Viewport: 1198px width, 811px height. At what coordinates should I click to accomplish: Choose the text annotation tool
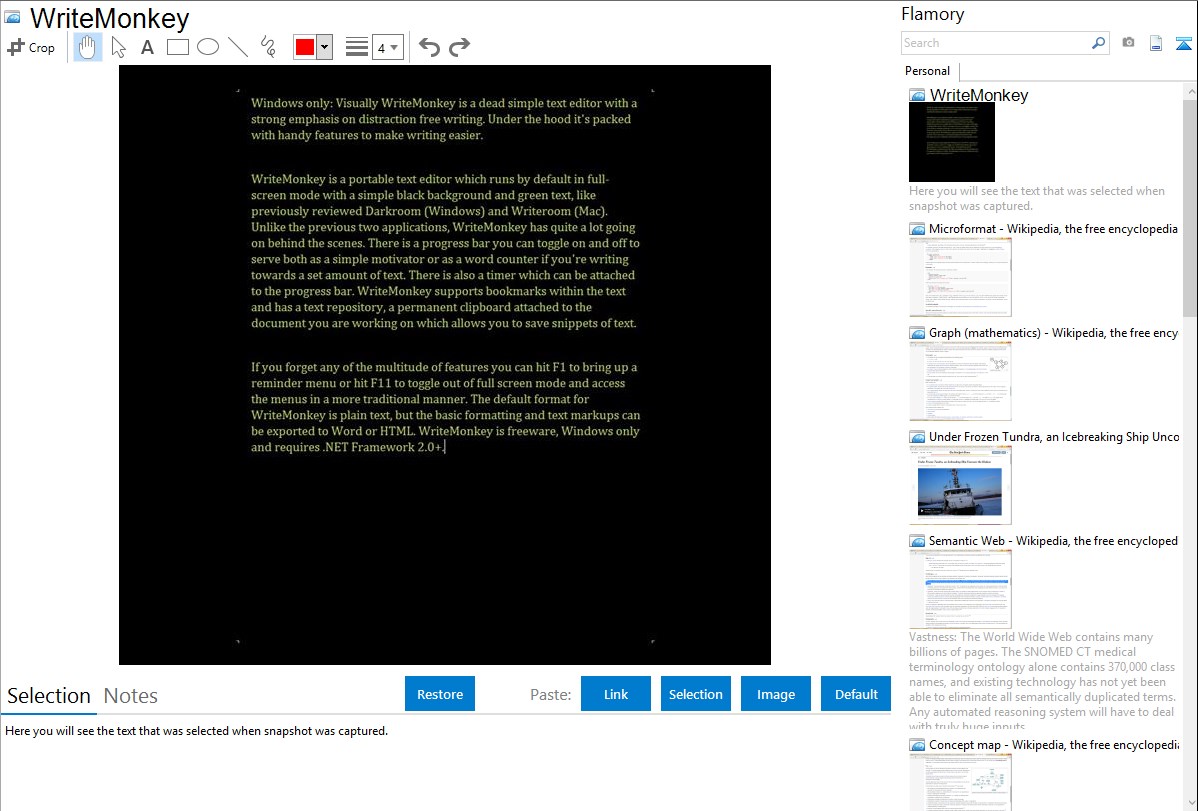[x=147, y=47]
